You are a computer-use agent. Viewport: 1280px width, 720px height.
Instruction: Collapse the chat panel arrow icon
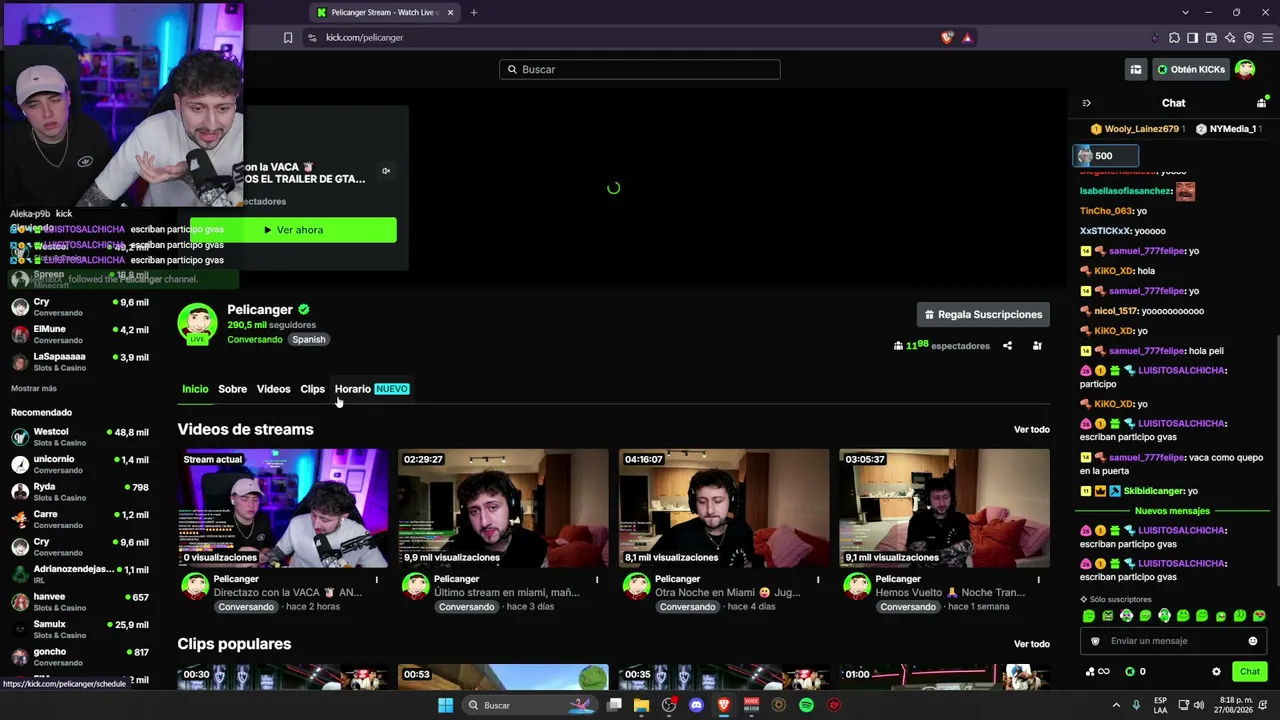(x=1087, y=103)
